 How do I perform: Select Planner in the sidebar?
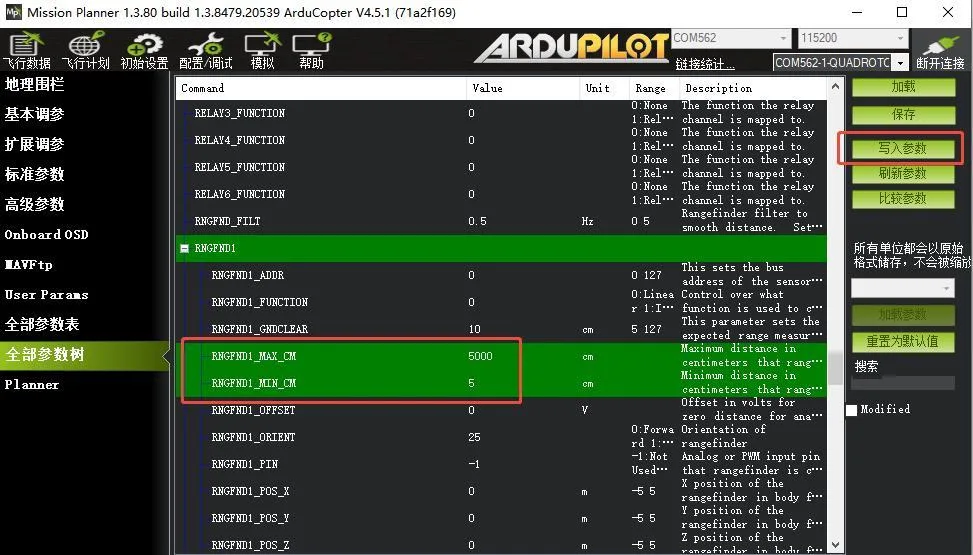(32, 385)
